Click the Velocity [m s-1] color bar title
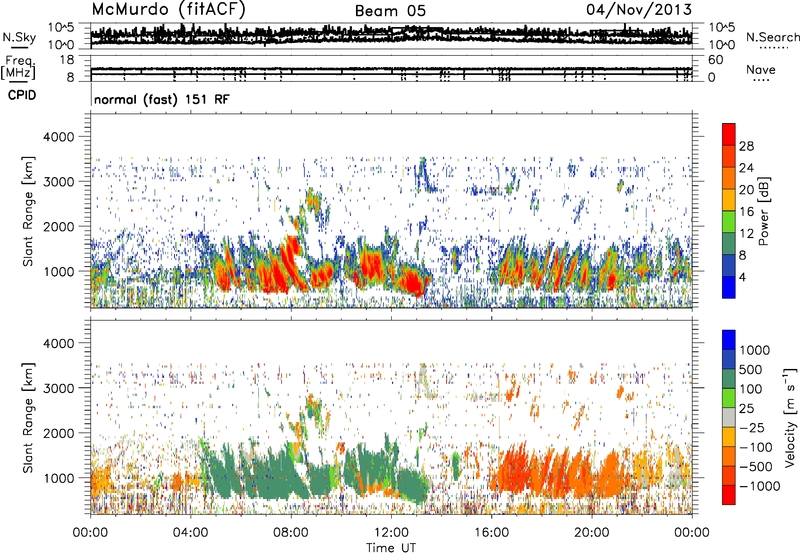800x554 pixels. [791, 417]
